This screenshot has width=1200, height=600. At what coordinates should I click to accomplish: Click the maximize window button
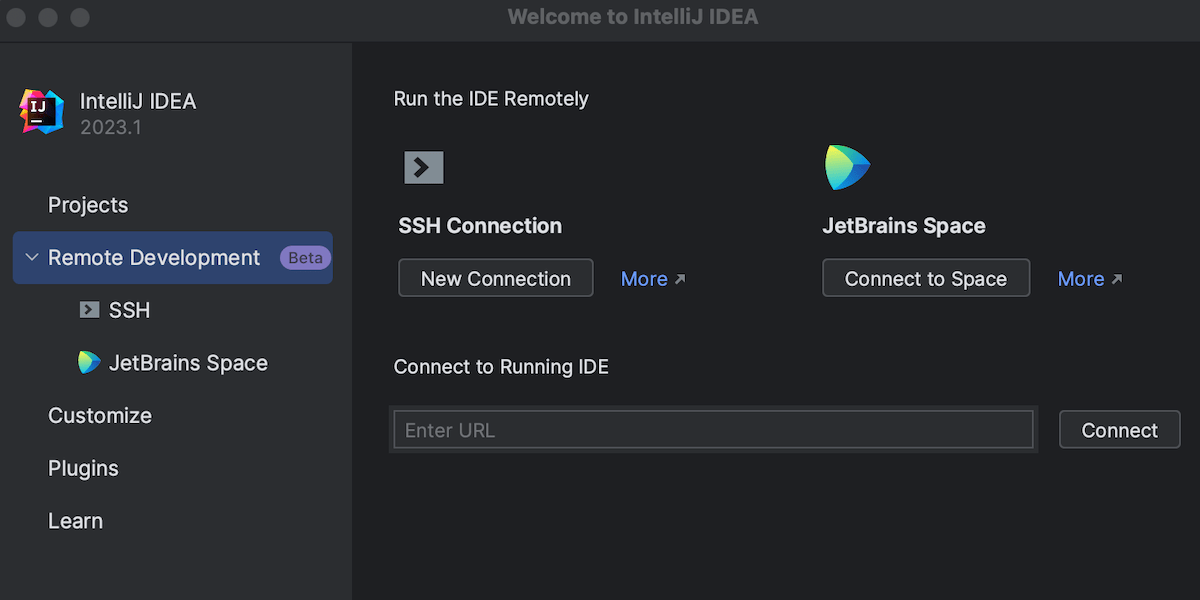(80, 18)
